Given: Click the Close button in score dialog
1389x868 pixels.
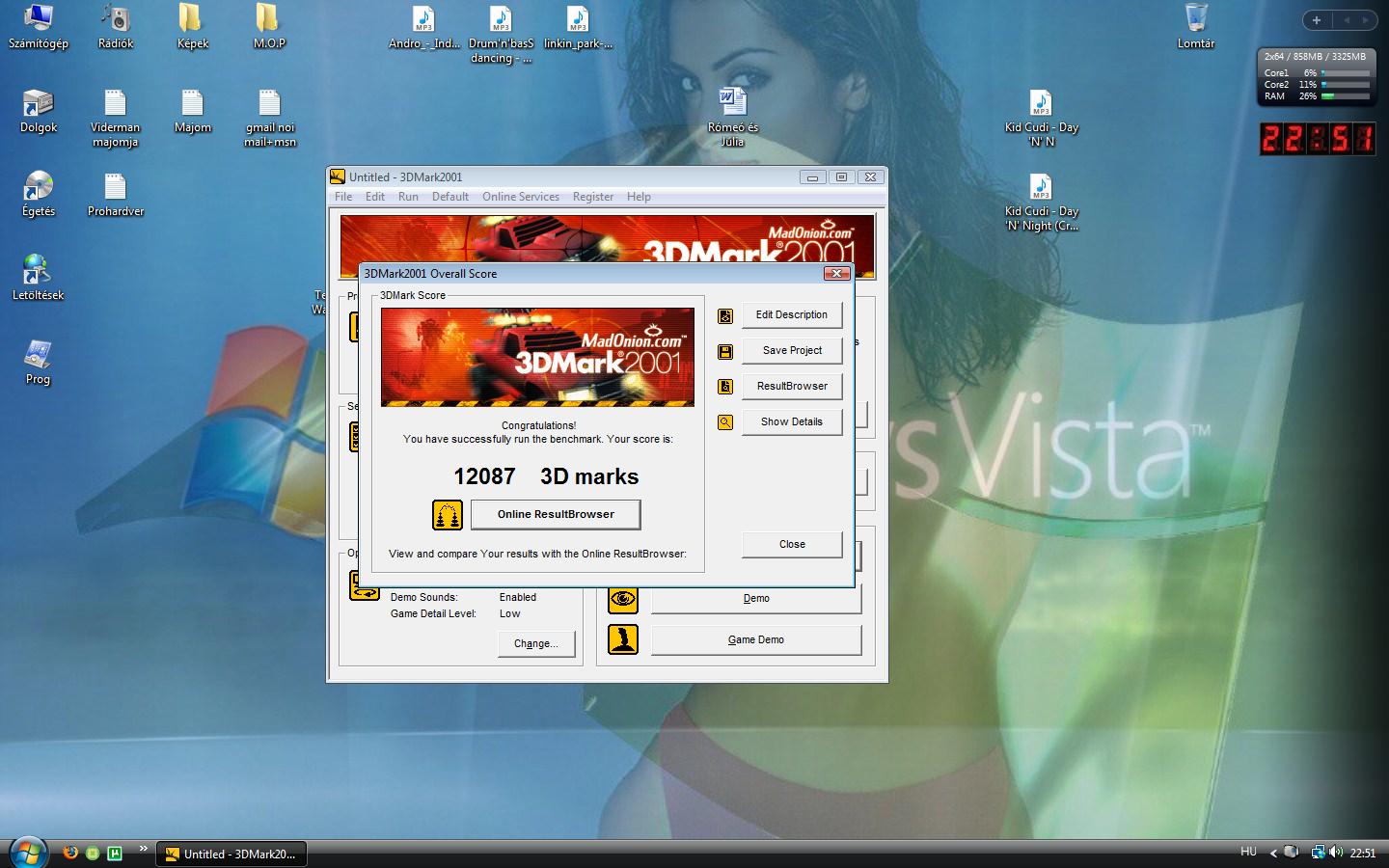Looking at the screenshot, I should tap(792, 545).
